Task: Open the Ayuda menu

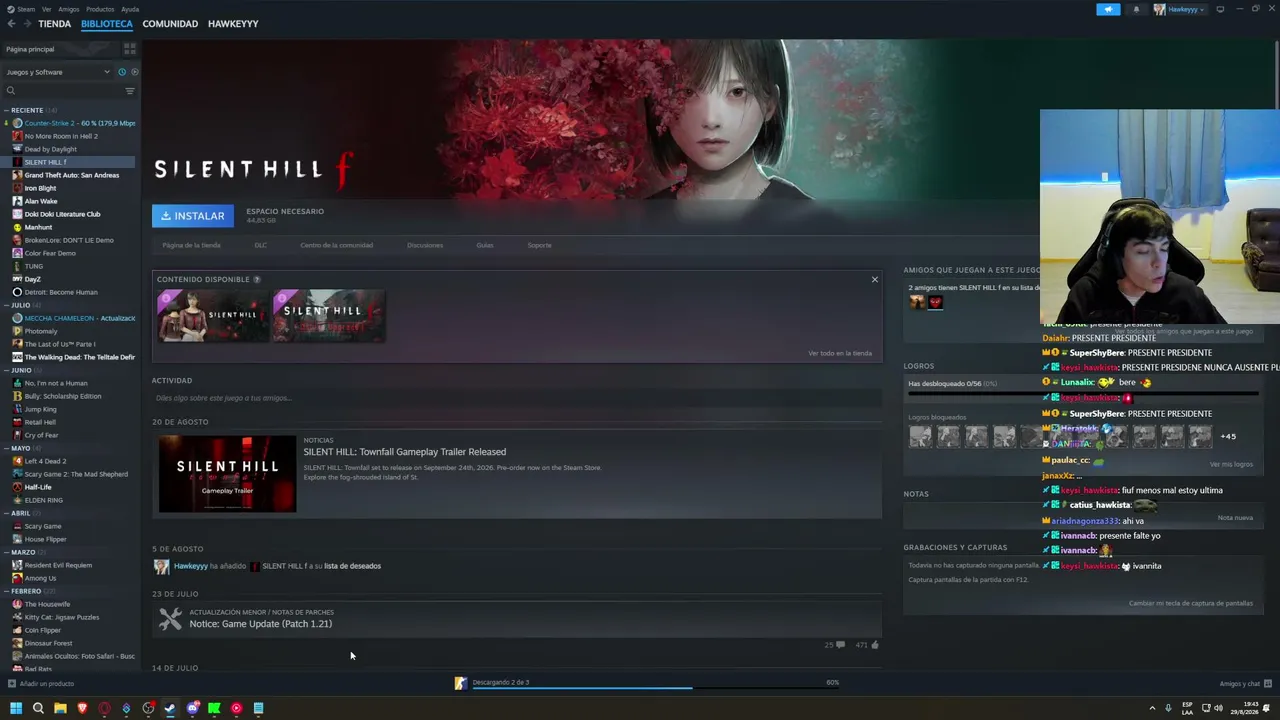Action: click(x=130, y=9)
